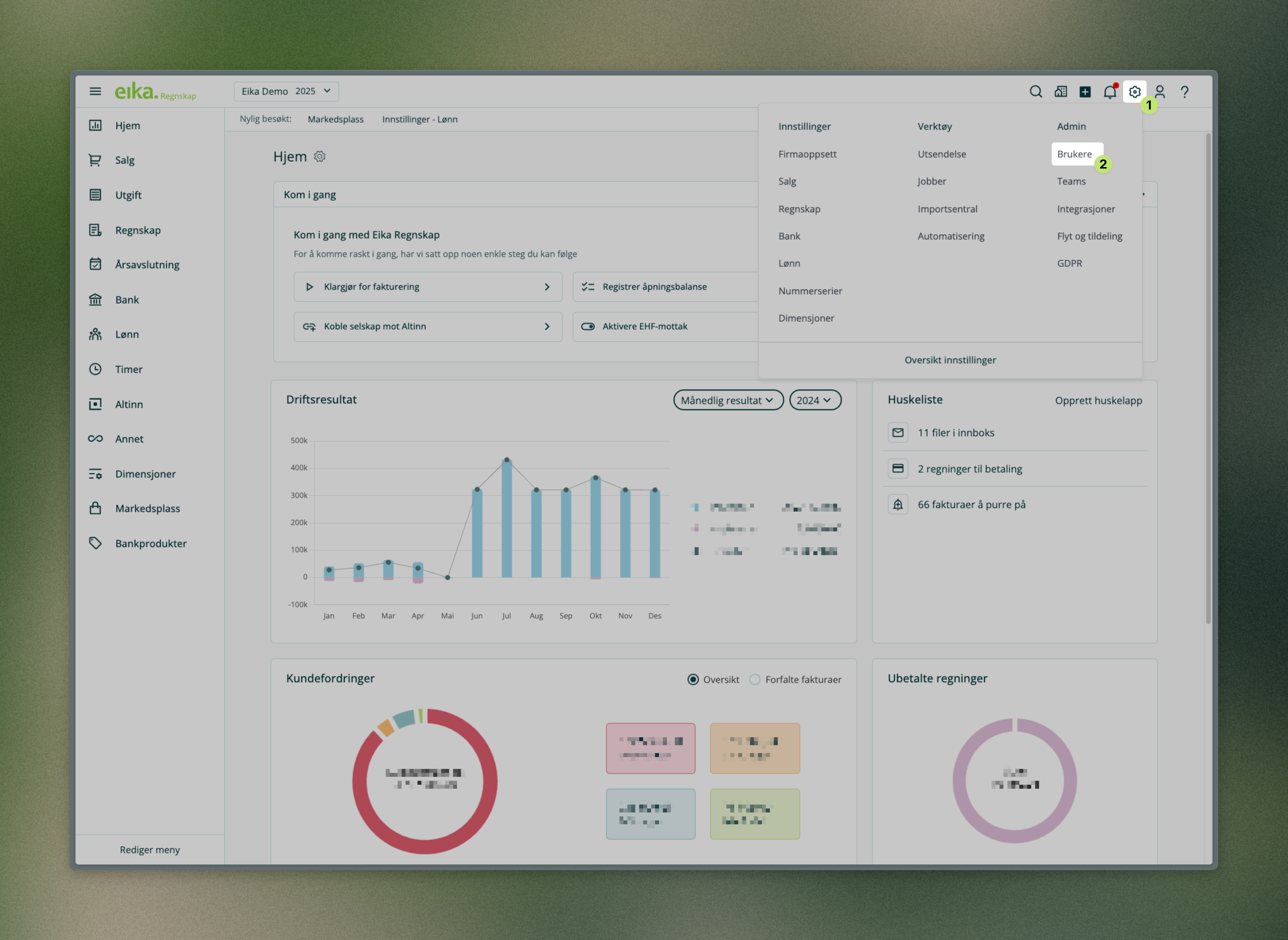Viewport: 1288px width, 940px height.
Task: Open the notifications bell
Action: pos(1109,92)
